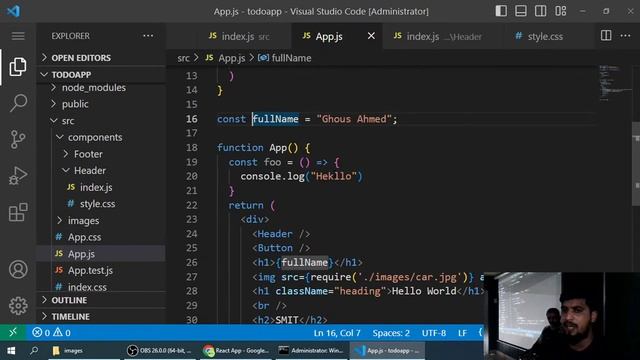
Task: Switch to Administrator command window taskbar item
Action: pos(311,351)
